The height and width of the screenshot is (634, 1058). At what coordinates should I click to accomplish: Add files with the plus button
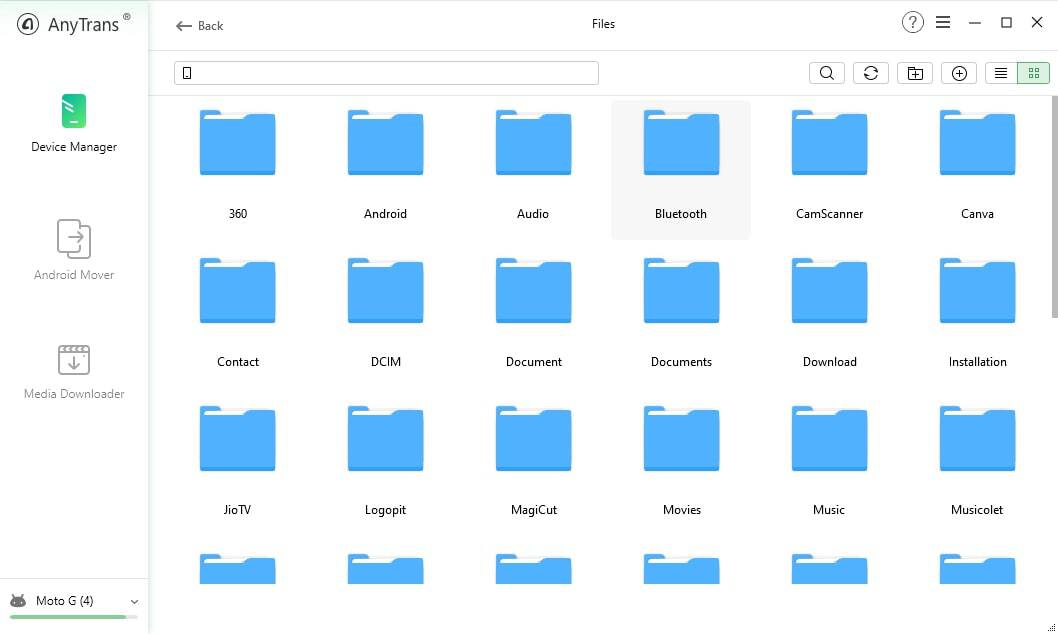point(959,73)
